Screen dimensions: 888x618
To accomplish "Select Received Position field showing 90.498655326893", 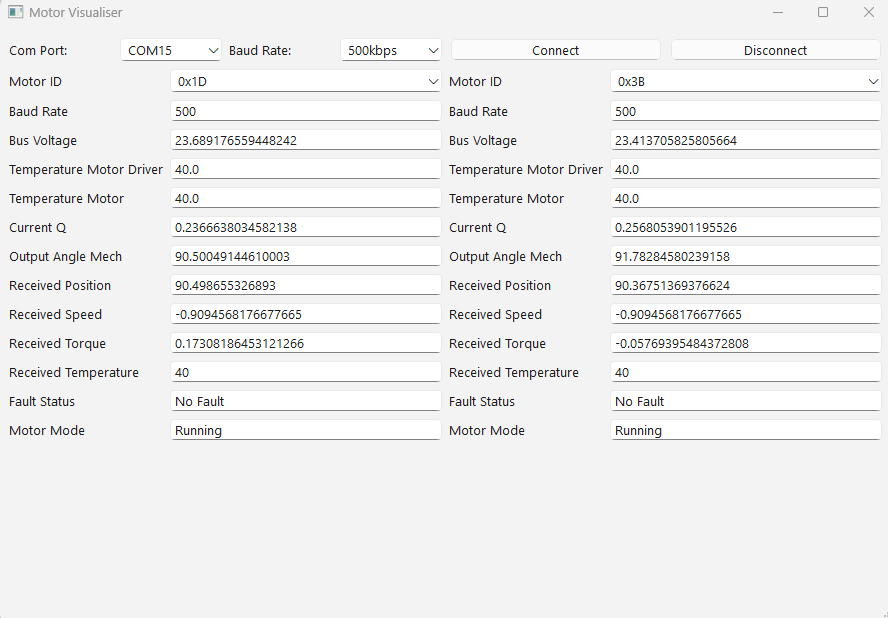I will (306, 285).
